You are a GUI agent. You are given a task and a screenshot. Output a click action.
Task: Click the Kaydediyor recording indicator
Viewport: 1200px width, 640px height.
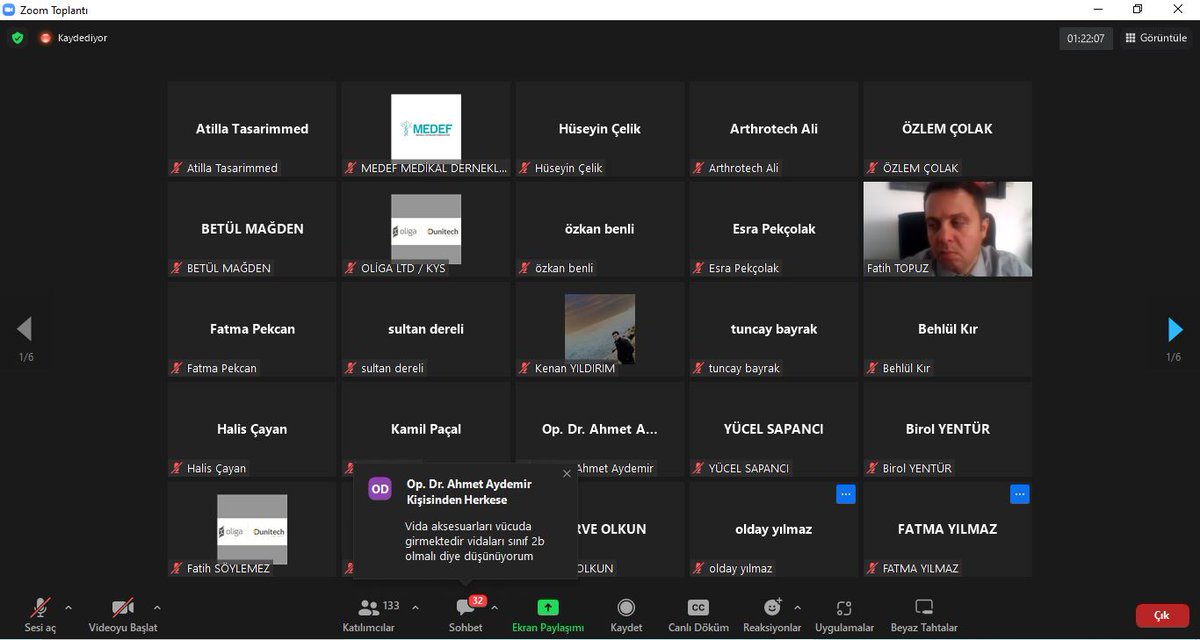73,38
